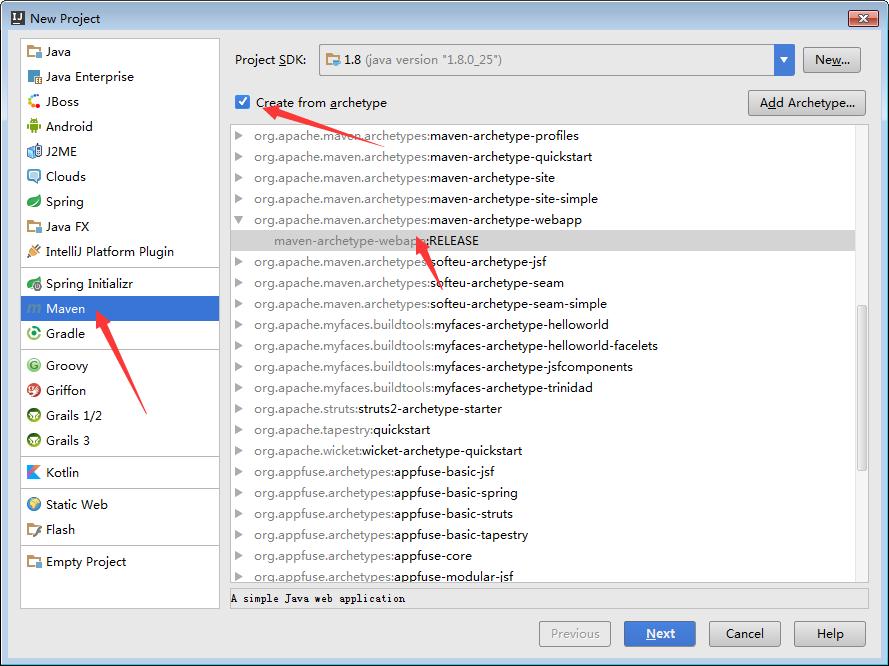Choose the Flash icon

click(34, 529)
